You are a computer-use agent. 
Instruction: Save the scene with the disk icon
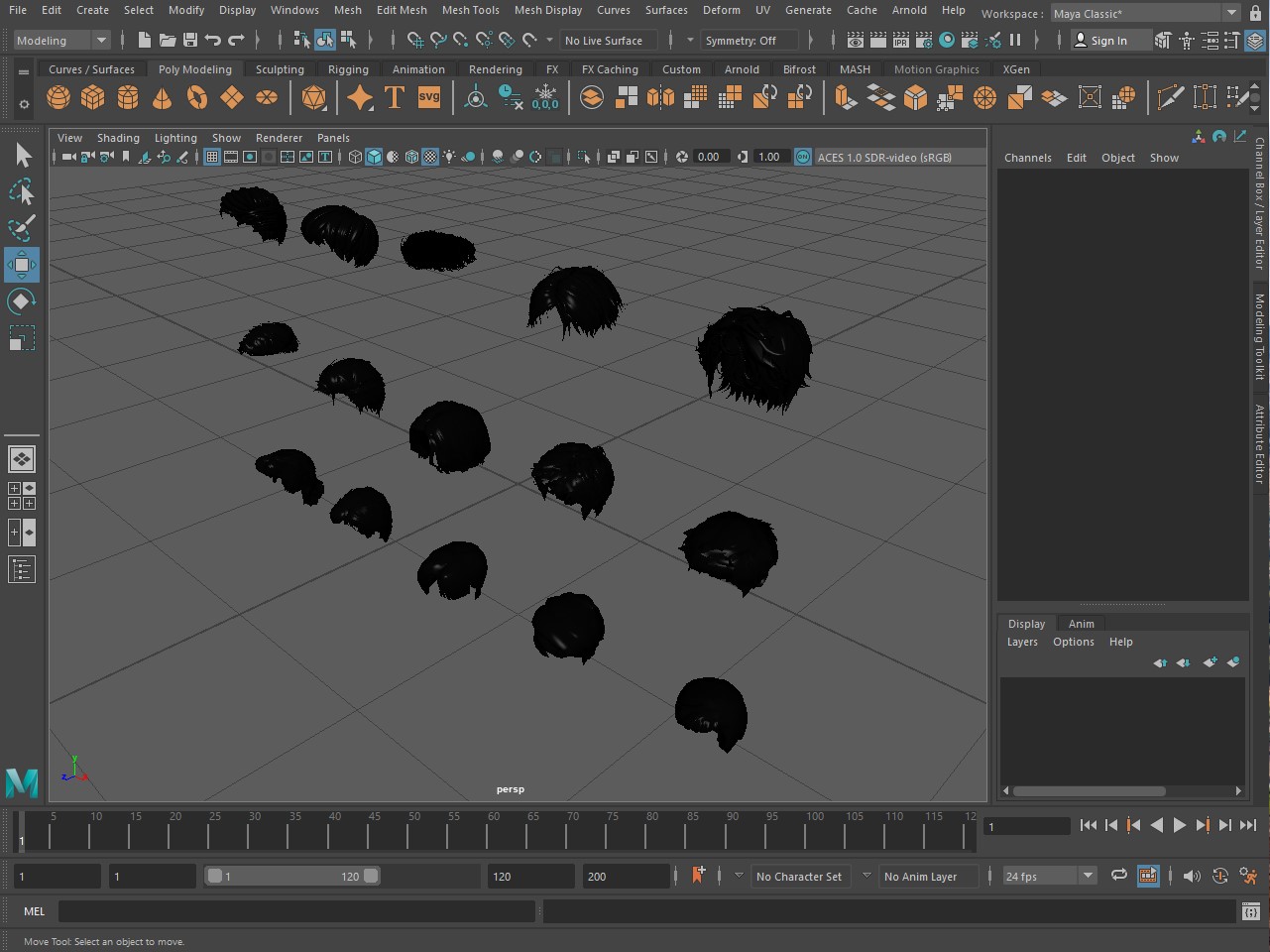tap(190, 41)
